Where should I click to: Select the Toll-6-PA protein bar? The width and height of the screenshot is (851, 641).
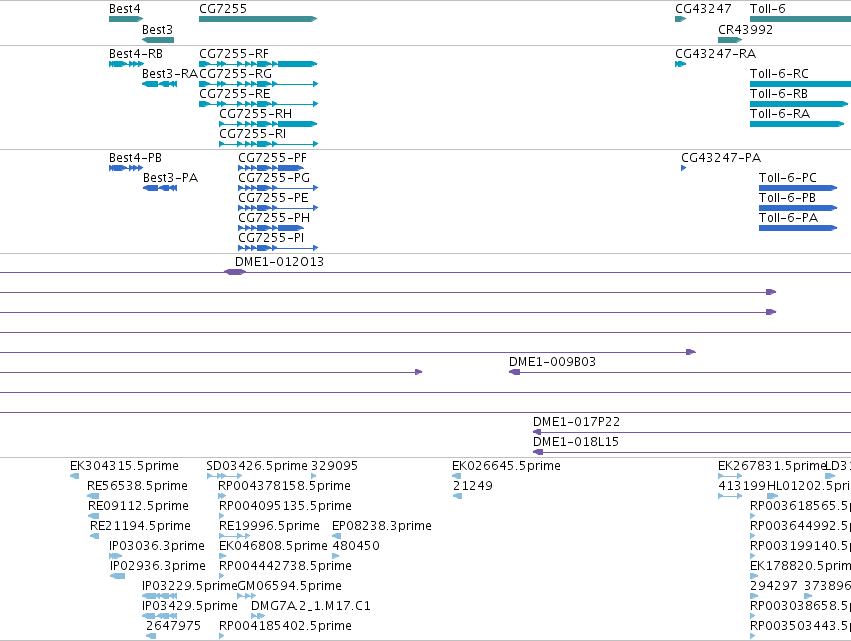[798, 228]
